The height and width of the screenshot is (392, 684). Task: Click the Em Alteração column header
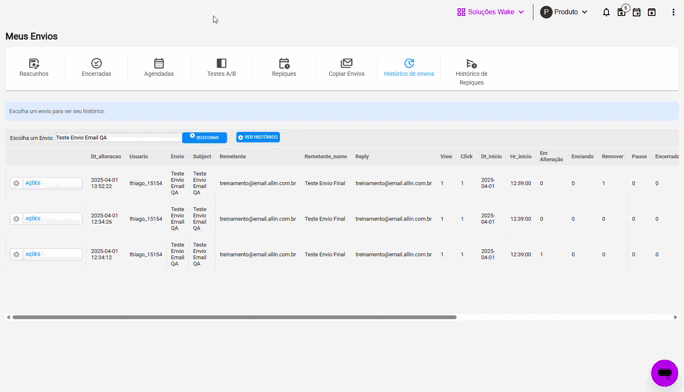[551, 156]
